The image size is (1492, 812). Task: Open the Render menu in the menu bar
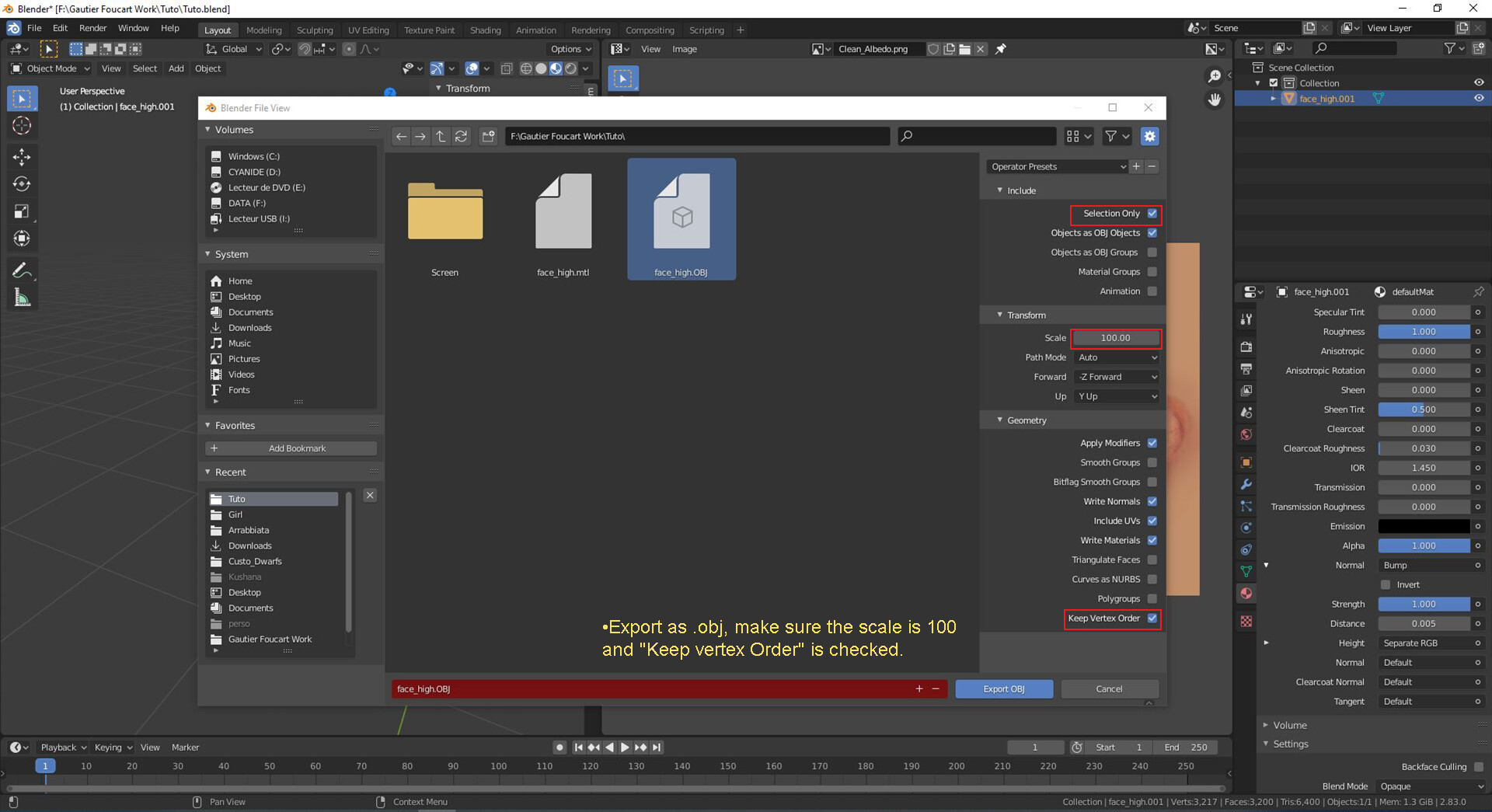click(x=92, y=28)
